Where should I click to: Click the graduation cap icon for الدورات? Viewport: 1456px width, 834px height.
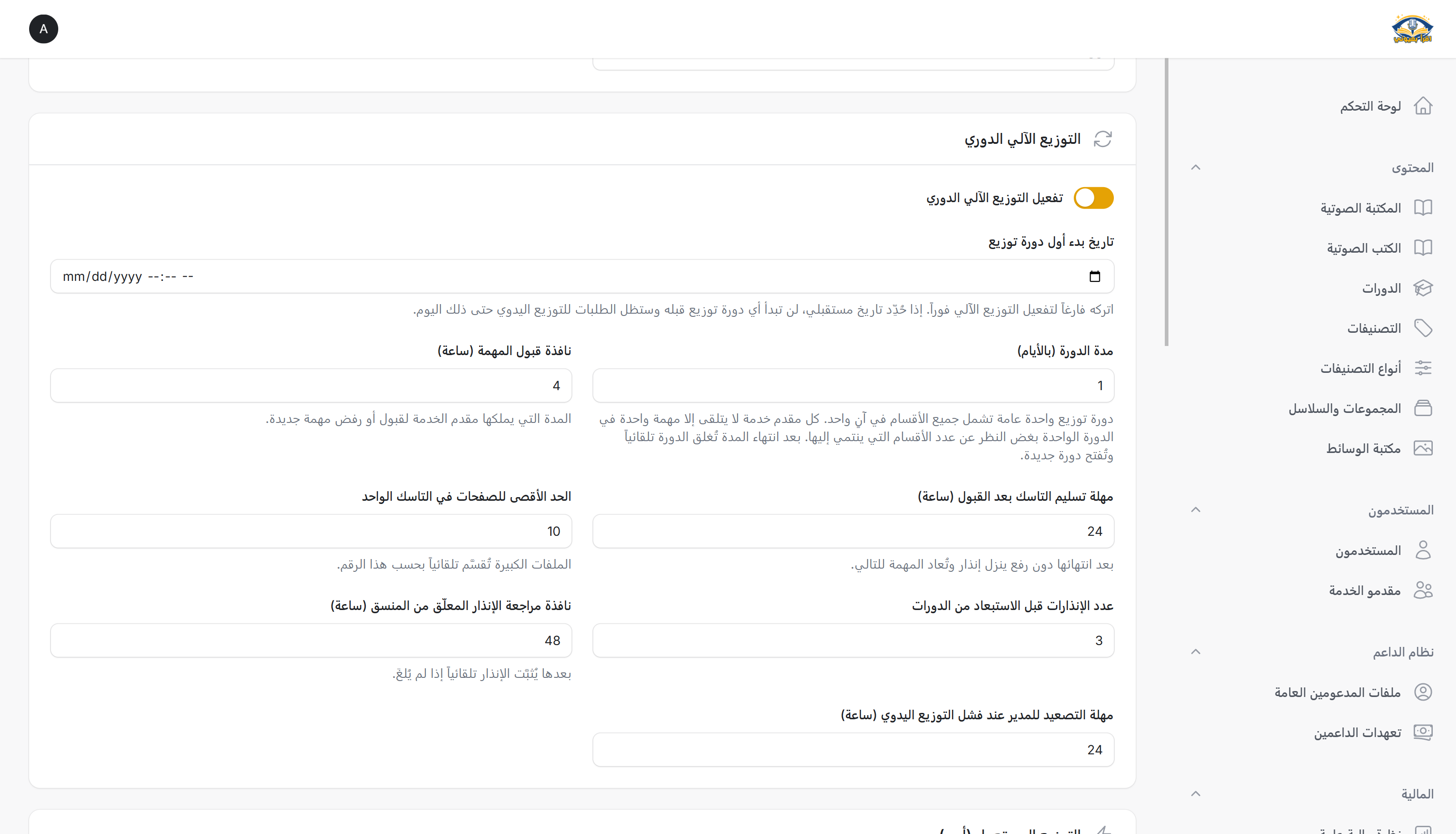(x=1423, y=288)
